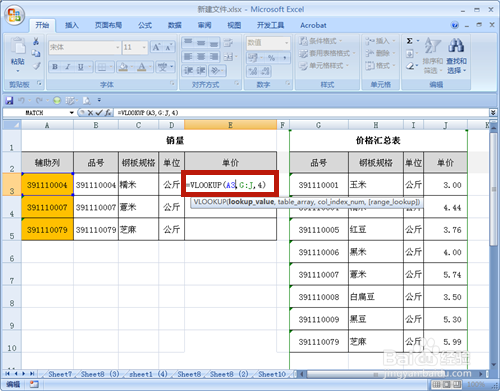Image resolution: width=500 pixels, height=391 pixels.
Task: Open Format (格式) button in cells group
Action: tap(379, 66)
